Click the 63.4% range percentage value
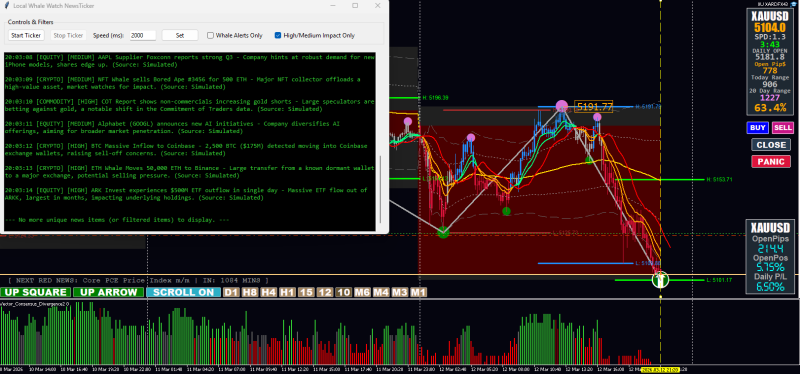Image resolution: width=800 pixels, height=374 pixels. [x=770, y=108]
